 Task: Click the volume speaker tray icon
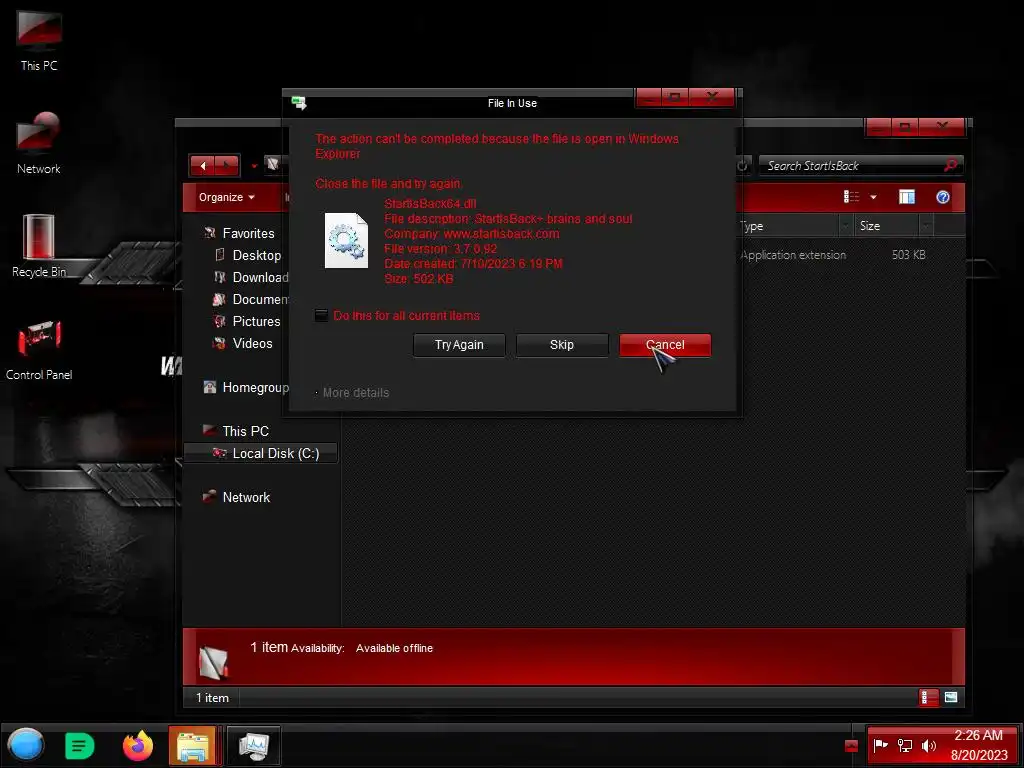point(928,745)
